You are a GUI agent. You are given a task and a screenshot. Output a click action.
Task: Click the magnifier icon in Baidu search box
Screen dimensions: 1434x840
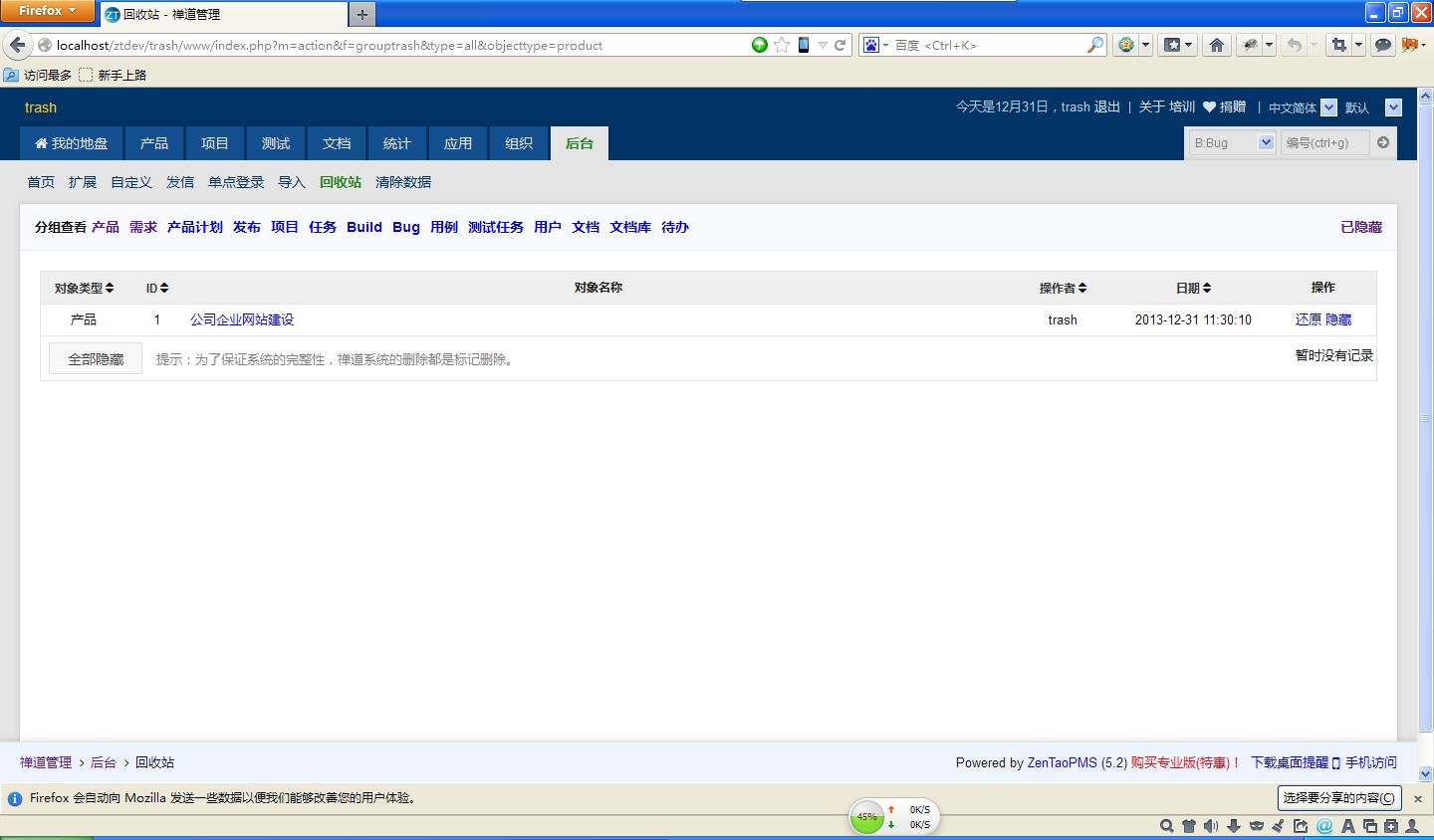1095,45
